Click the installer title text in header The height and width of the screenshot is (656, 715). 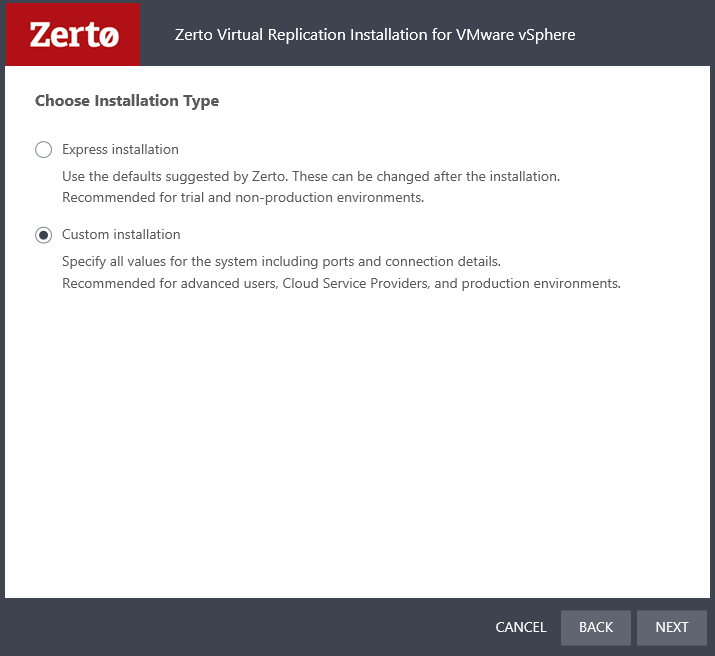(x=374, y=35)
